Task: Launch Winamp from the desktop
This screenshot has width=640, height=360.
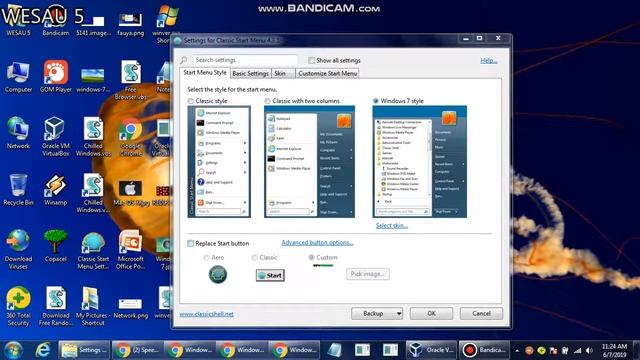Action: coord(56,190)
